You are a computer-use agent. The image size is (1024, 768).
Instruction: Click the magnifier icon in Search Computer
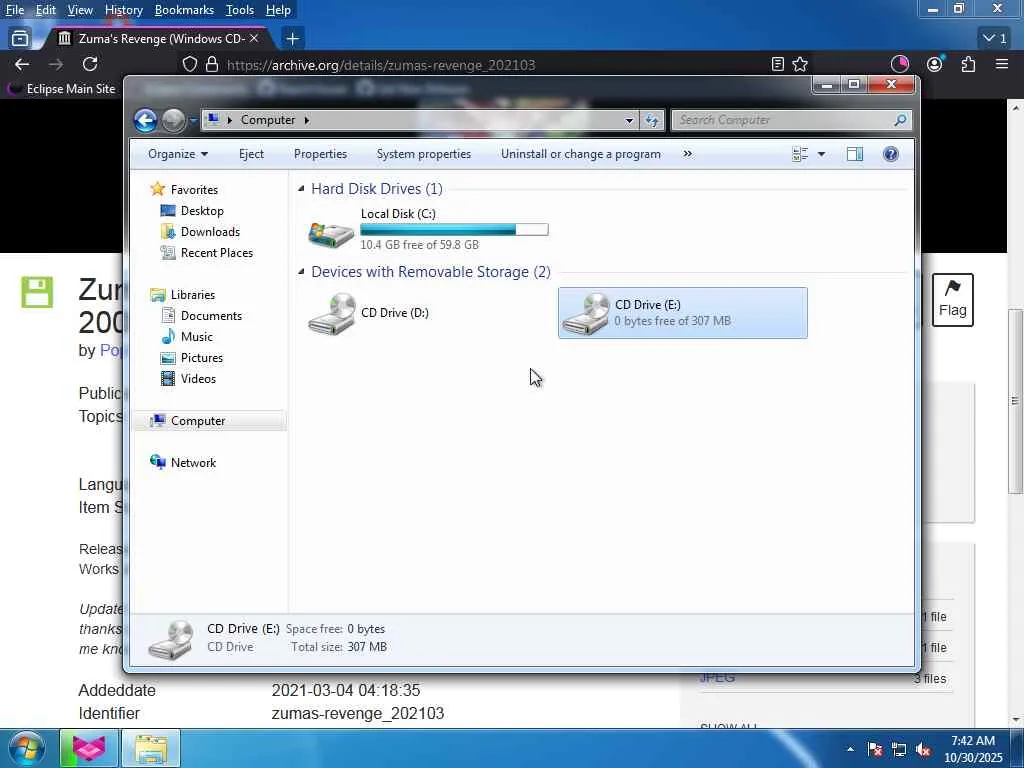tap(900, 120)
